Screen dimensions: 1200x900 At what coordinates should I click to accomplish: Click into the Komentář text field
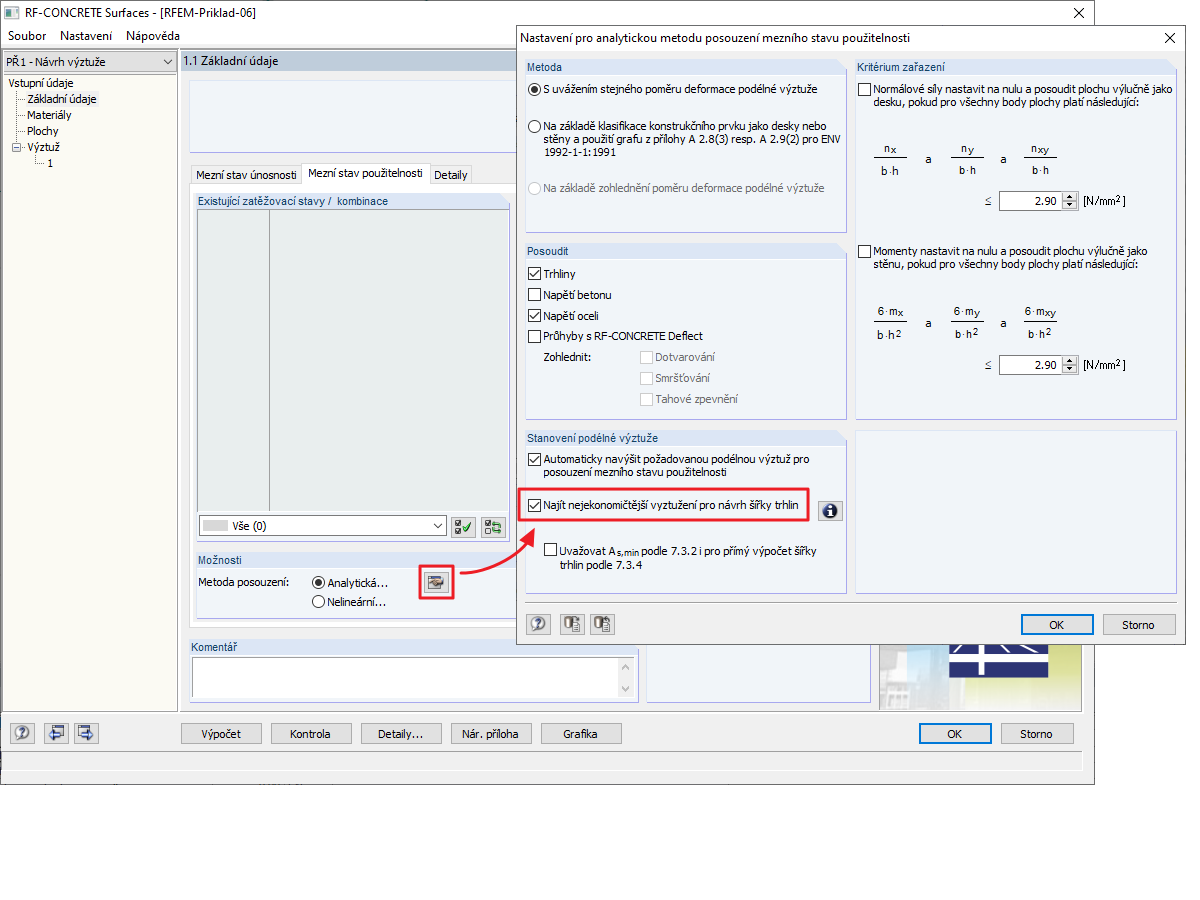[x=405, y=676]
